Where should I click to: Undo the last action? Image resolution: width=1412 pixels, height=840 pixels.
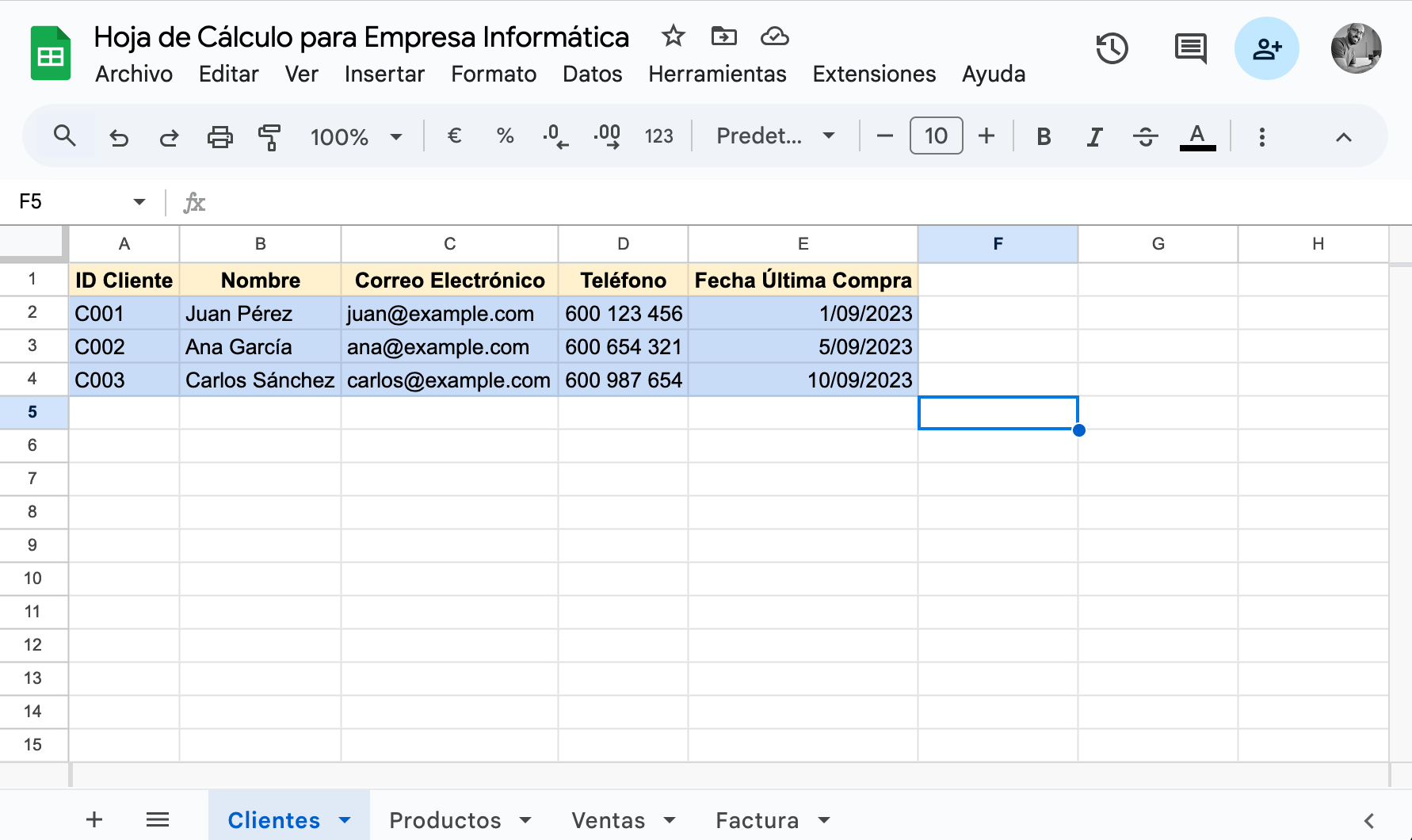119,136
